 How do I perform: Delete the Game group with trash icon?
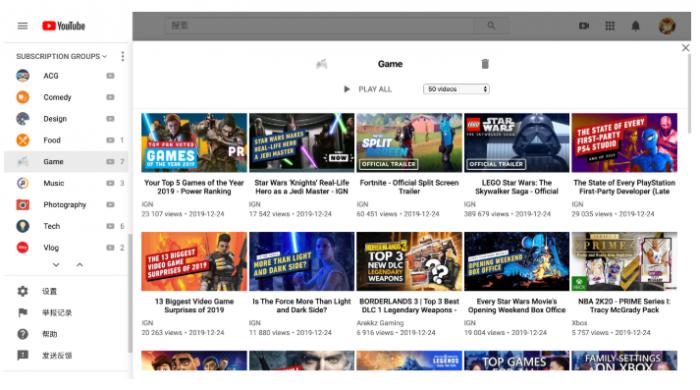pos(485,64)
